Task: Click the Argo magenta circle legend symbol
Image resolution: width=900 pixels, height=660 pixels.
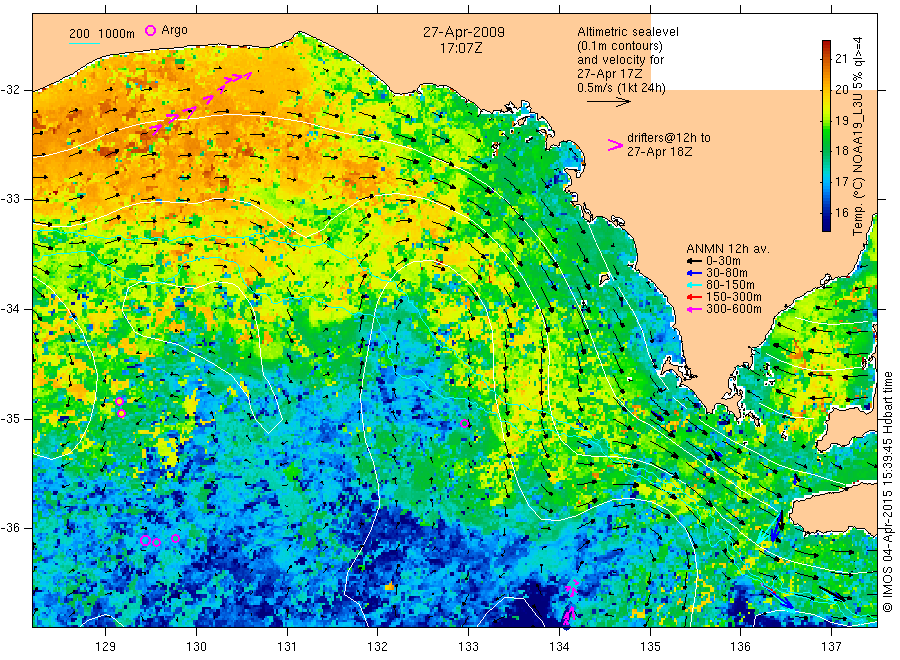Action: (x=150, y=30)
